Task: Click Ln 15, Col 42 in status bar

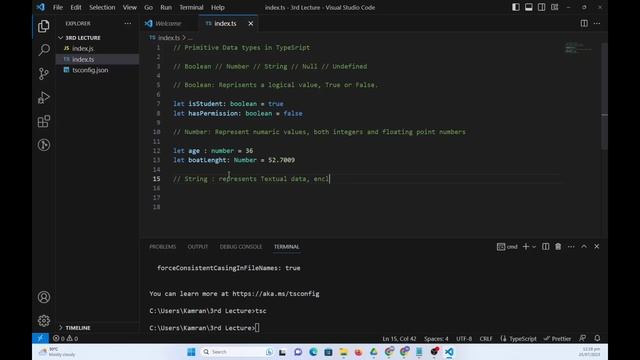Action: pos(399,338)
